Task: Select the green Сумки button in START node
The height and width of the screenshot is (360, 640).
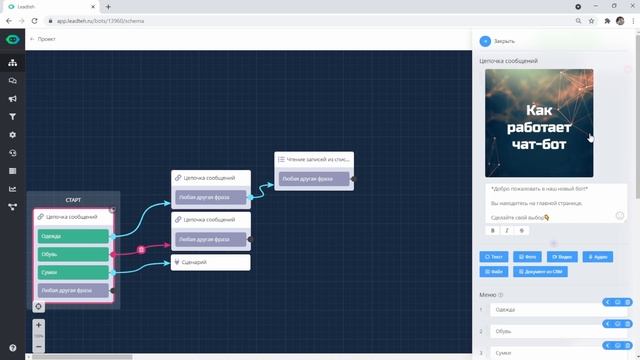Action: [73, 272]
